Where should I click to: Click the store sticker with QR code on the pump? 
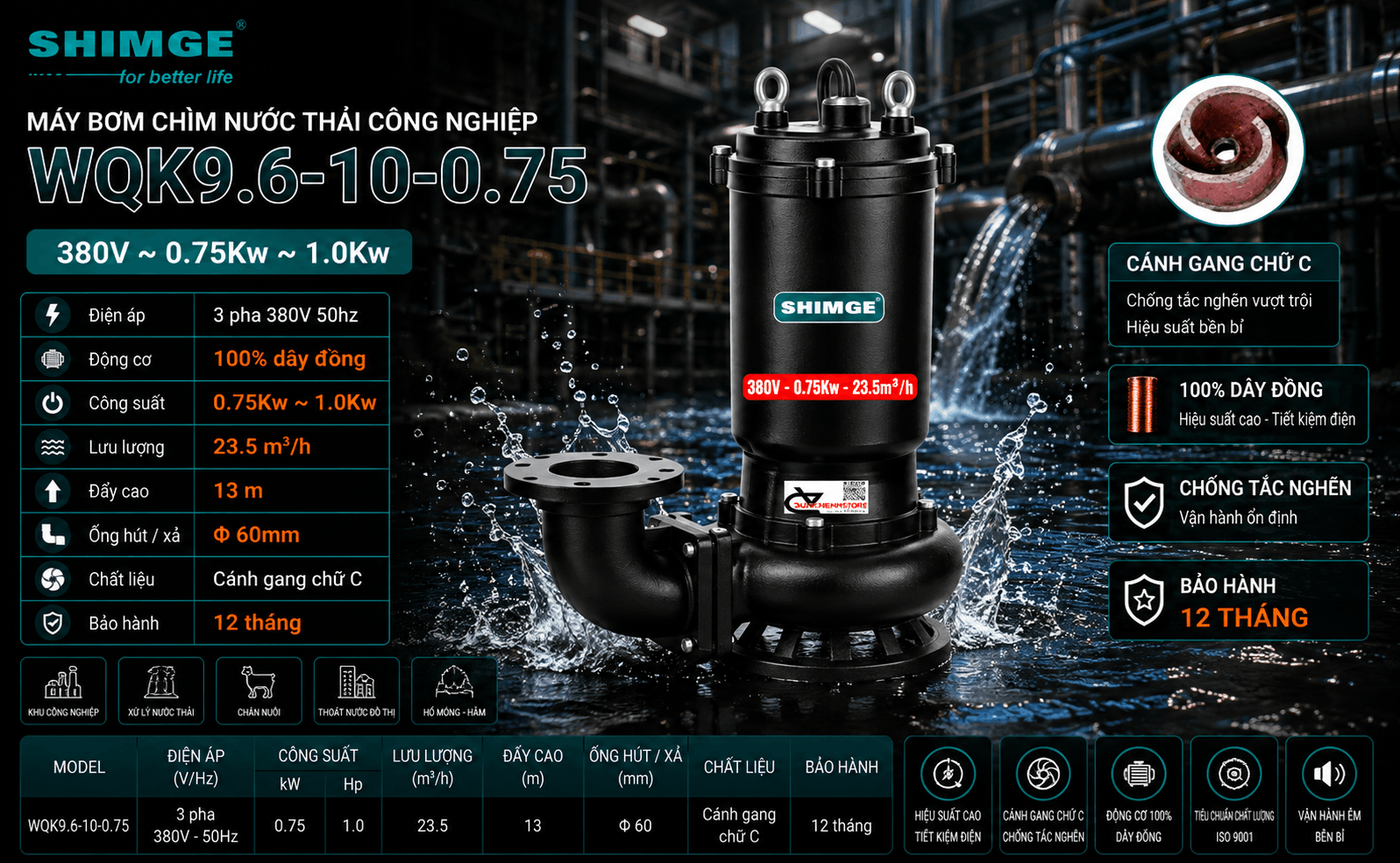[x=826, y=497]
